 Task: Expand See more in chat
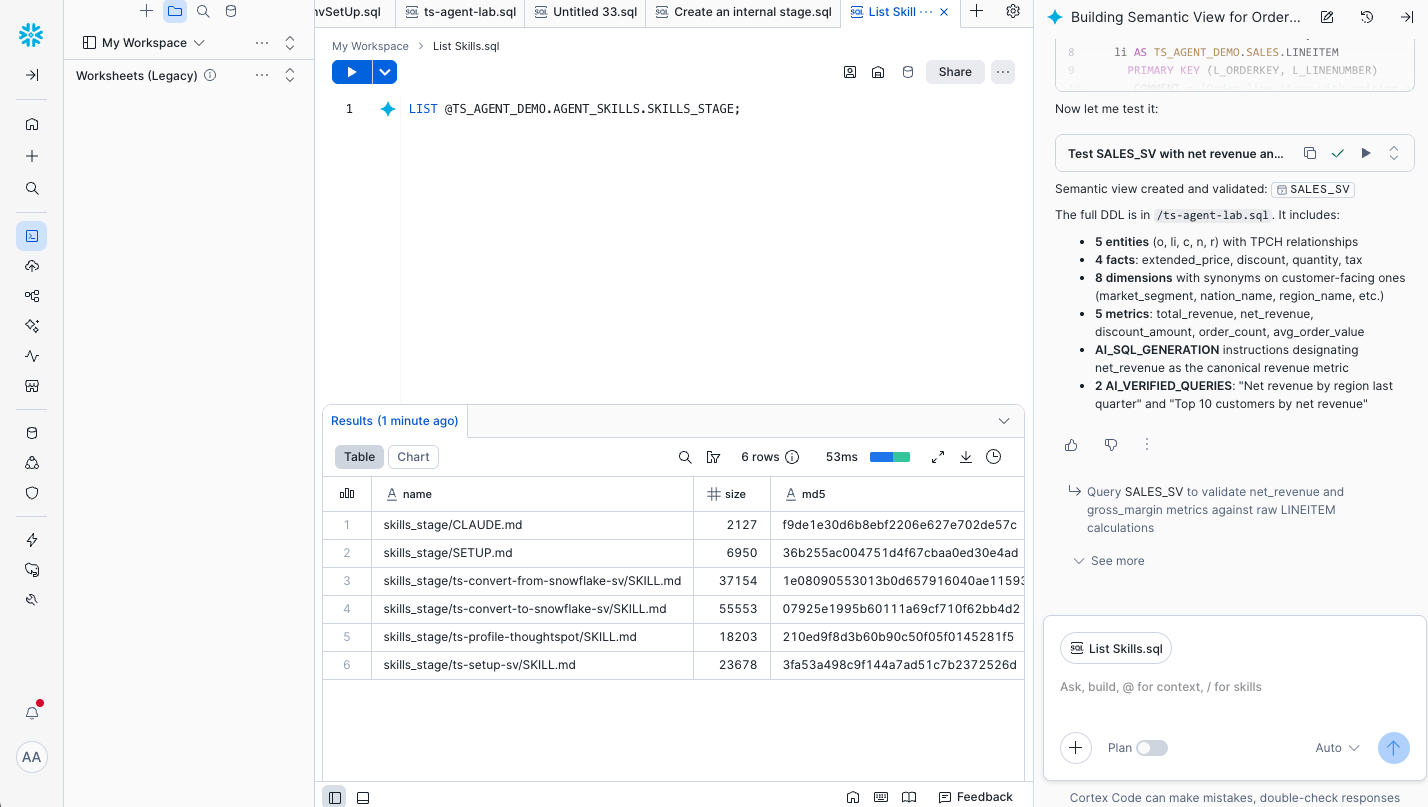[x=1108, y=561]
